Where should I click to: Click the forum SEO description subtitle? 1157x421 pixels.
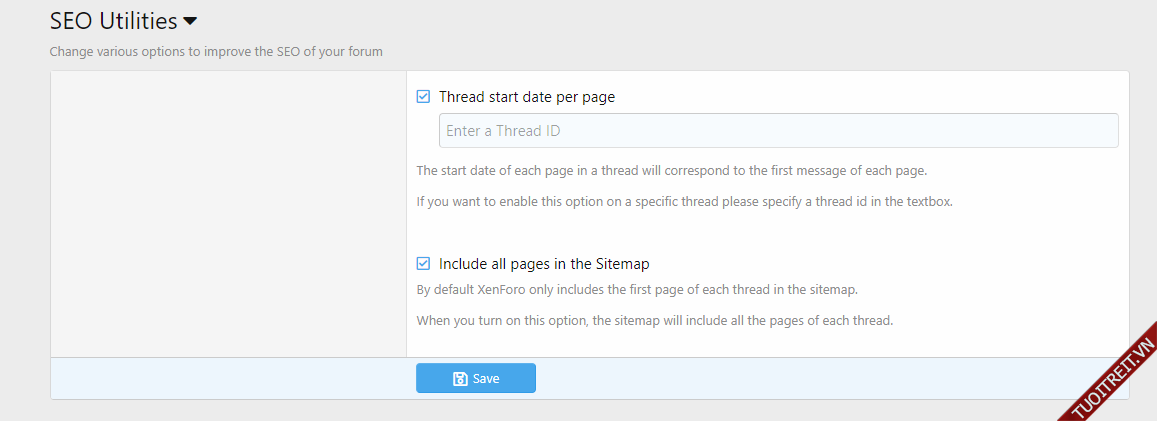click(x=216, y=51)
